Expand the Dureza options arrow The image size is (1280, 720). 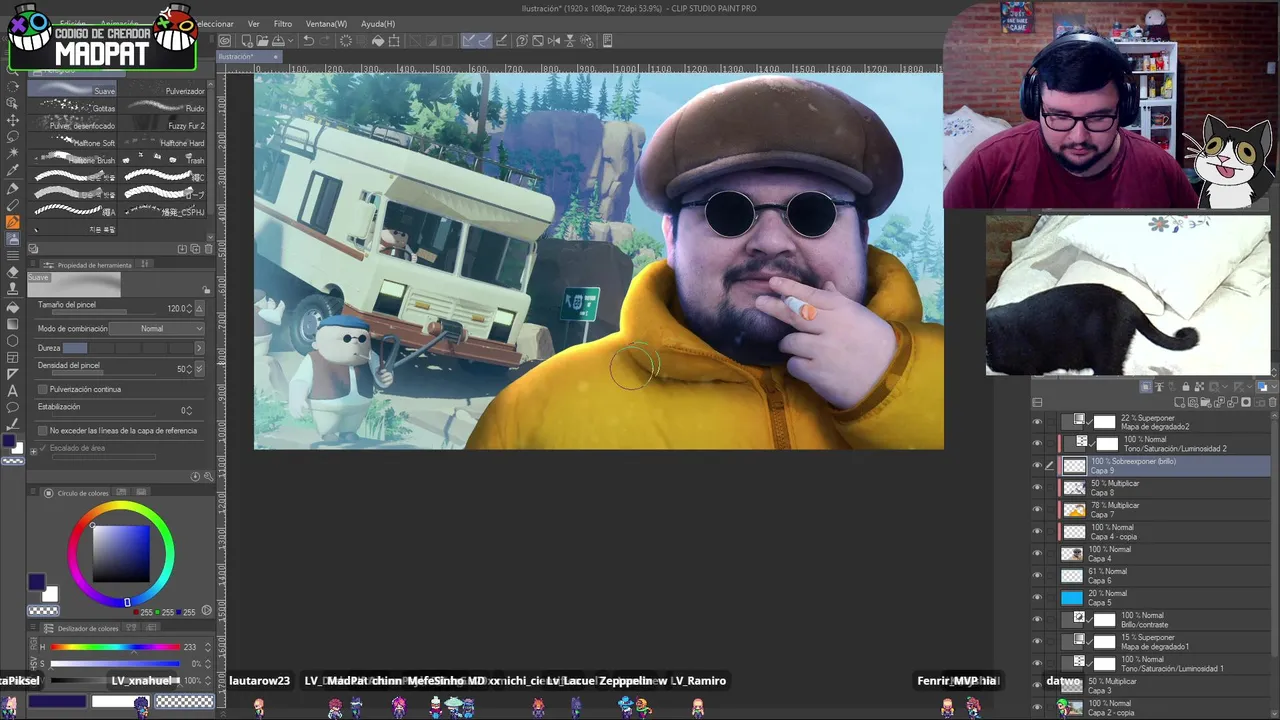coord(198,348)
